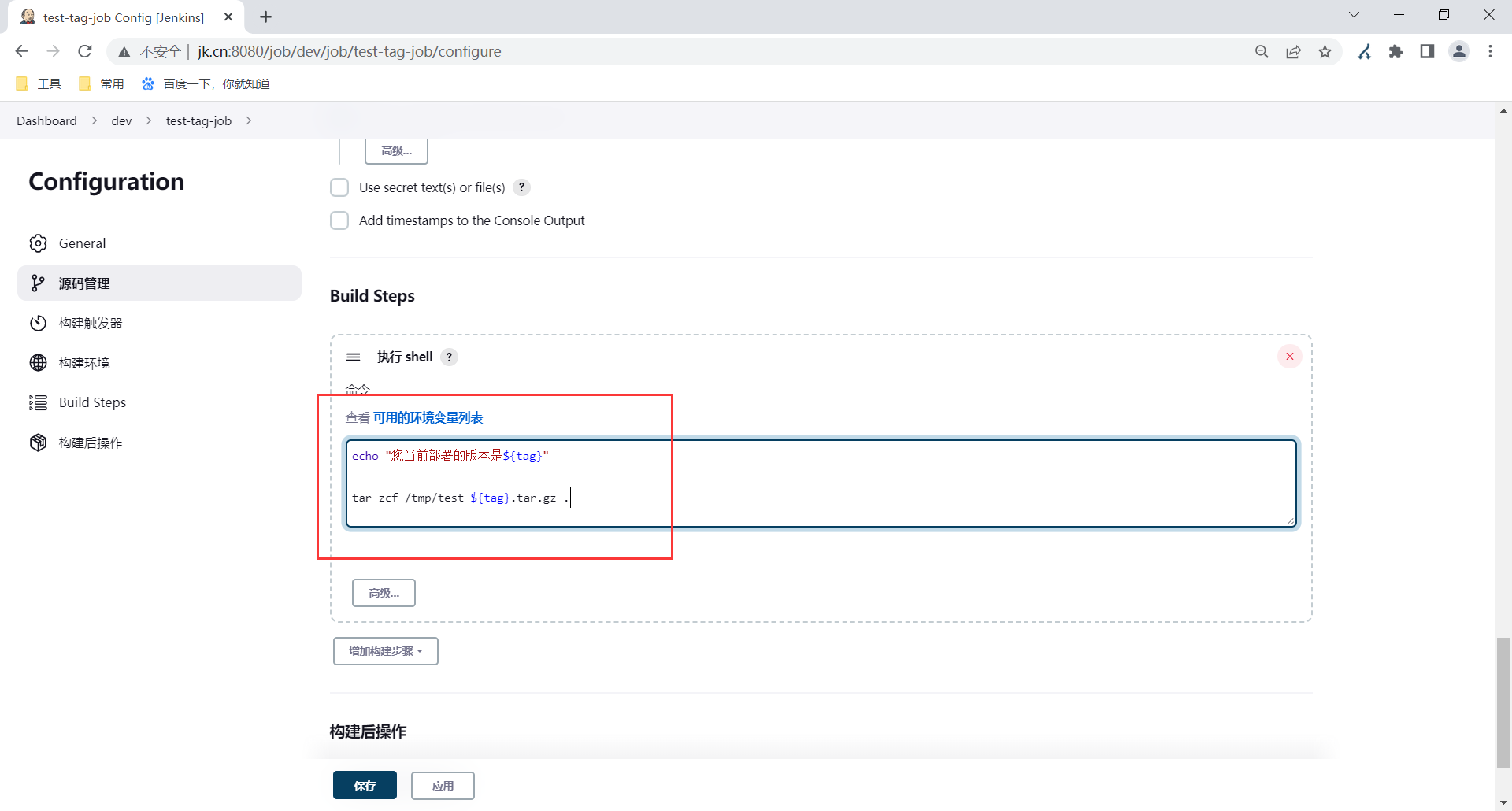Viewport: 1512px width, 811px height.
Task: Open help for 执行 shell step
Action: [450, 357]
